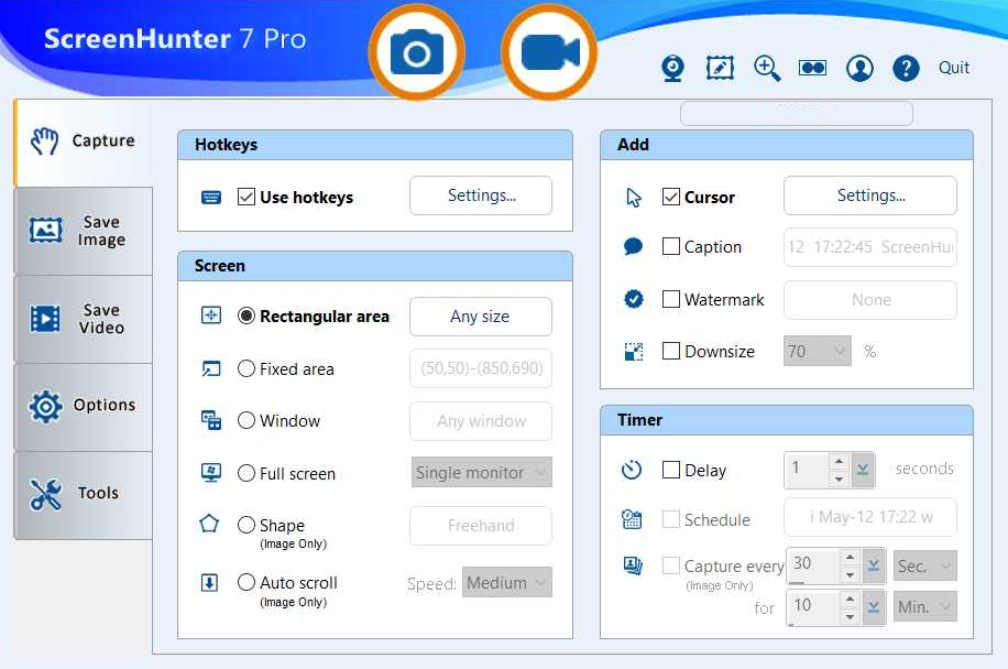The width and height of the screenshot is (1008, 669).
Task: Select the Rectangular area radio button
Action: pyautogui.click(x=246, y=316)
